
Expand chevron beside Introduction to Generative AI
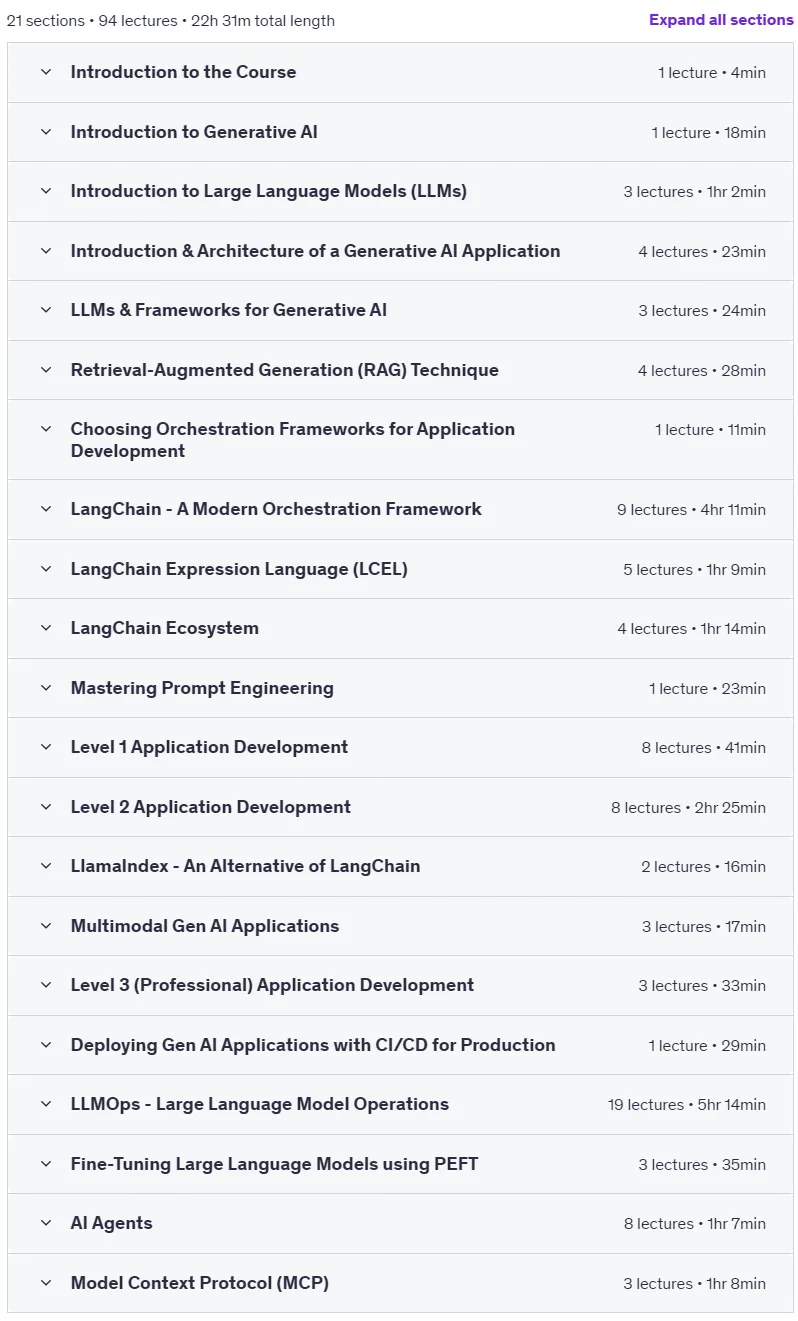click(x=45, y=132)
